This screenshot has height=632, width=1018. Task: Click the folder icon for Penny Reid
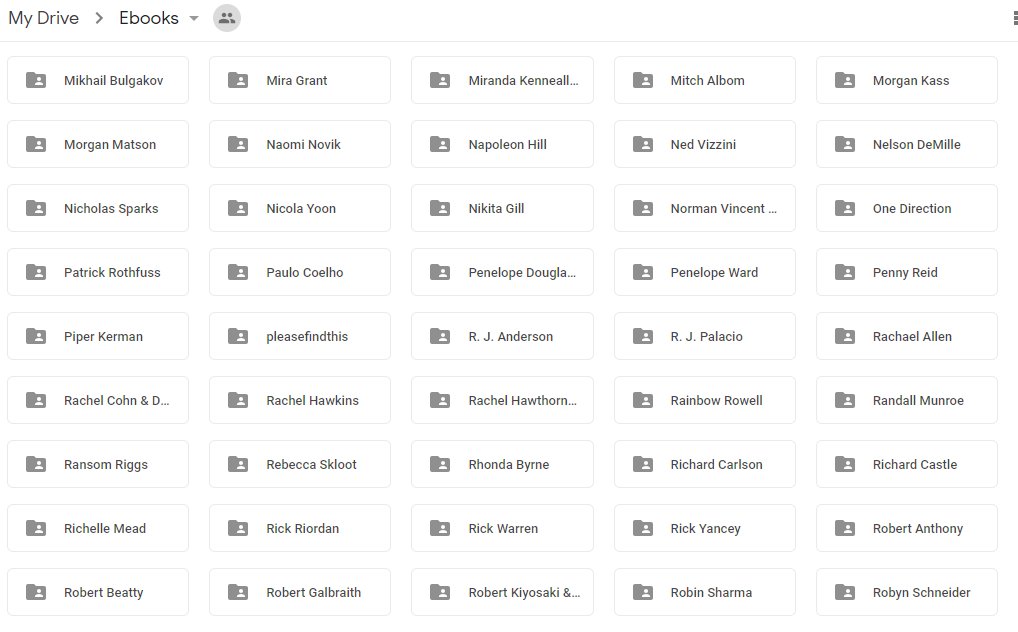(845, 272)
